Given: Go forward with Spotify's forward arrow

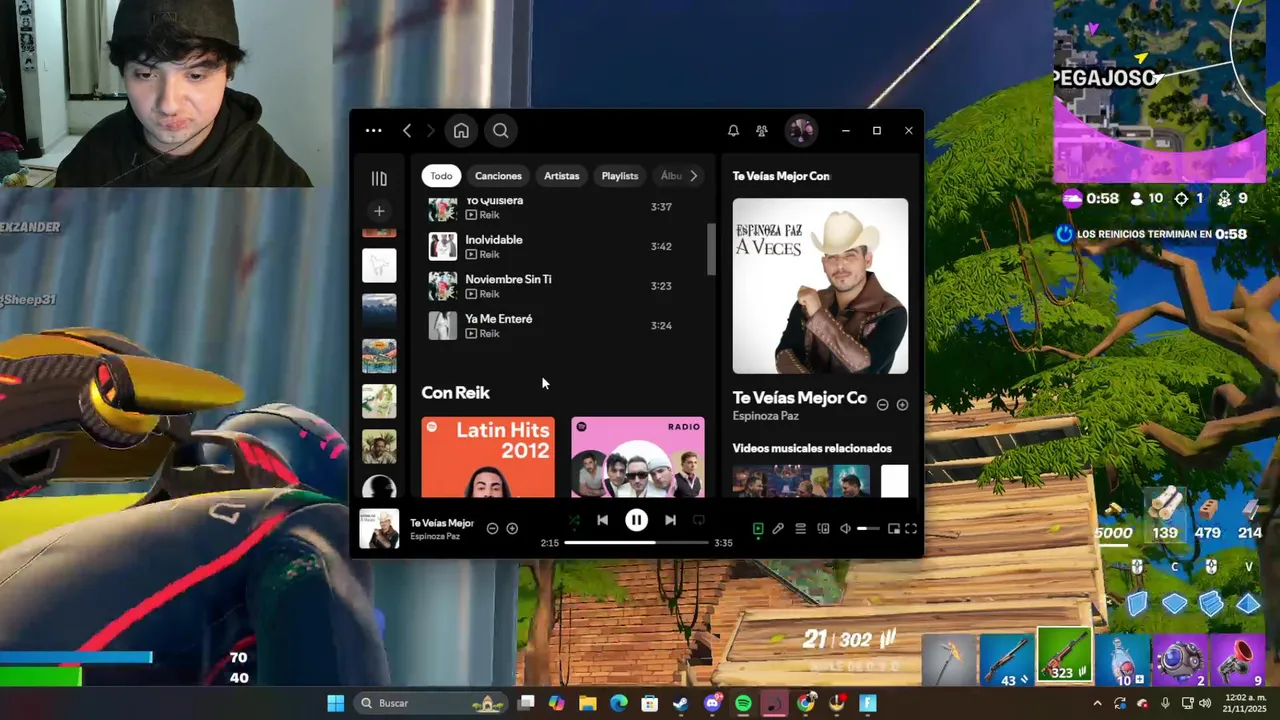Looking at the screenshot, I should coord(431,130).
